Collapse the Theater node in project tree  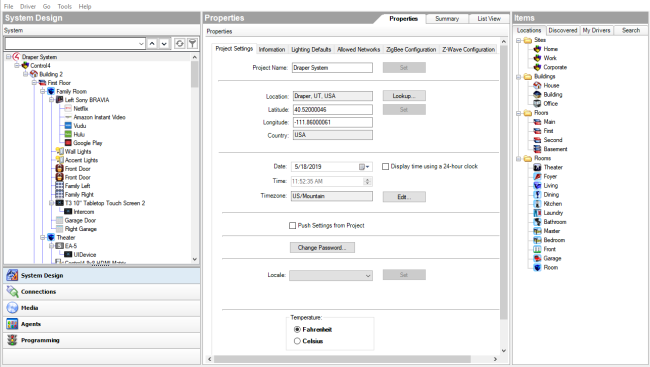(x=43, y=238)
